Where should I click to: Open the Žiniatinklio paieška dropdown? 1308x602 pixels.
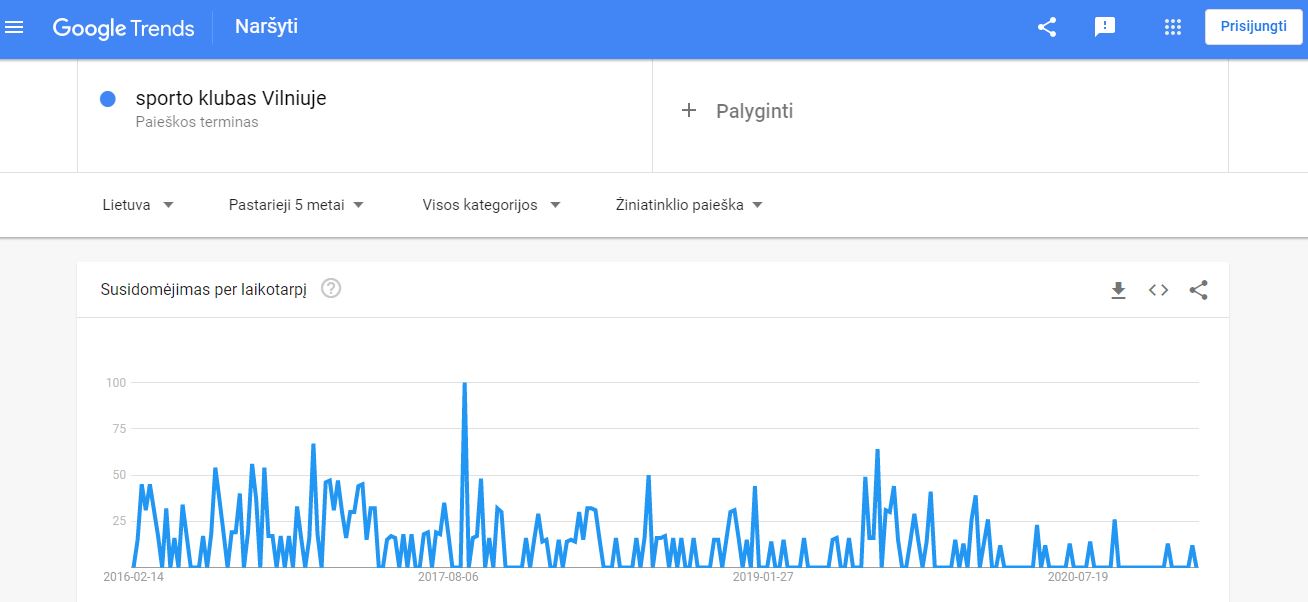(x=689, y=205)
